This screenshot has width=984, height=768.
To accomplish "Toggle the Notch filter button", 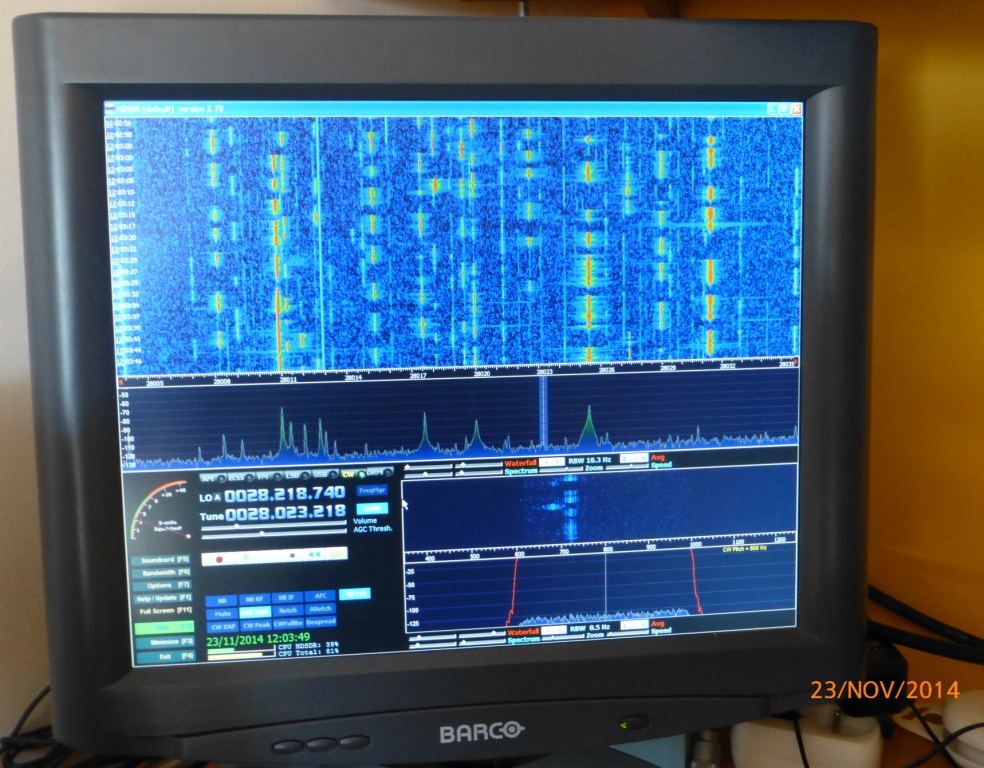I will point(287,611).
